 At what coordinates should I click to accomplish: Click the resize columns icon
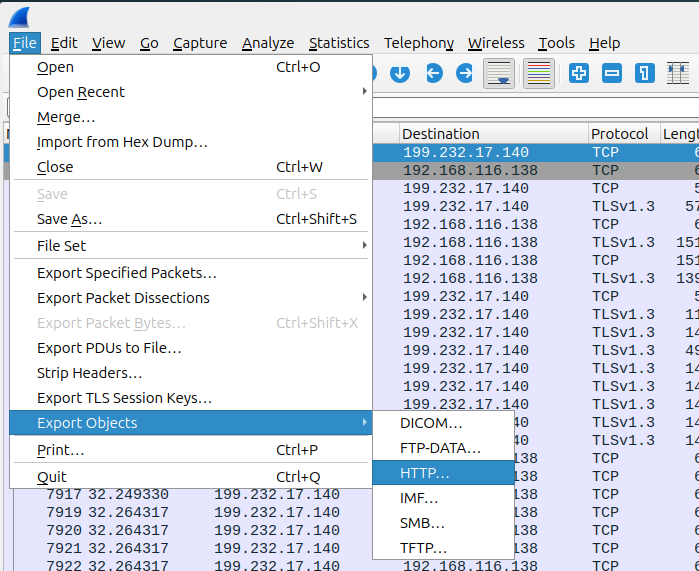pos(678,73)
